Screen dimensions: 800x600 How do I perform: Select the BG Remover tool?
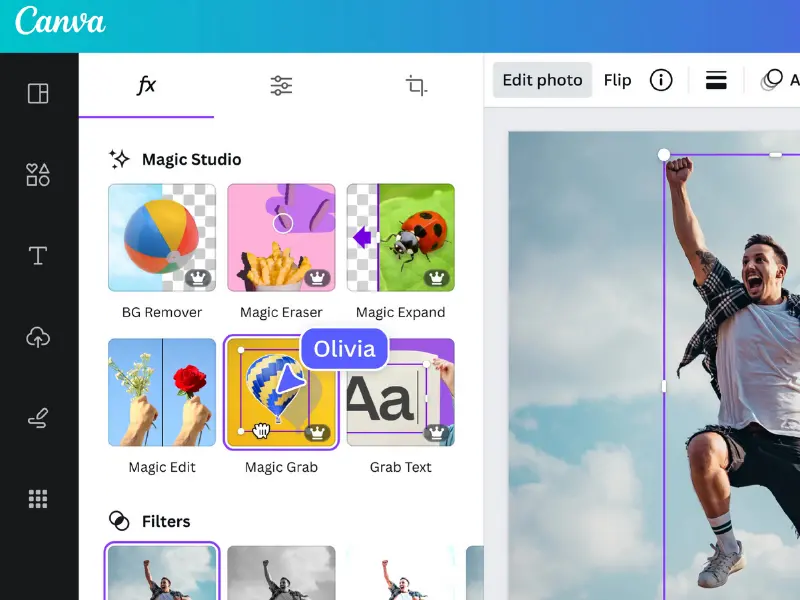pyautogui.click(x=162, y=238)
